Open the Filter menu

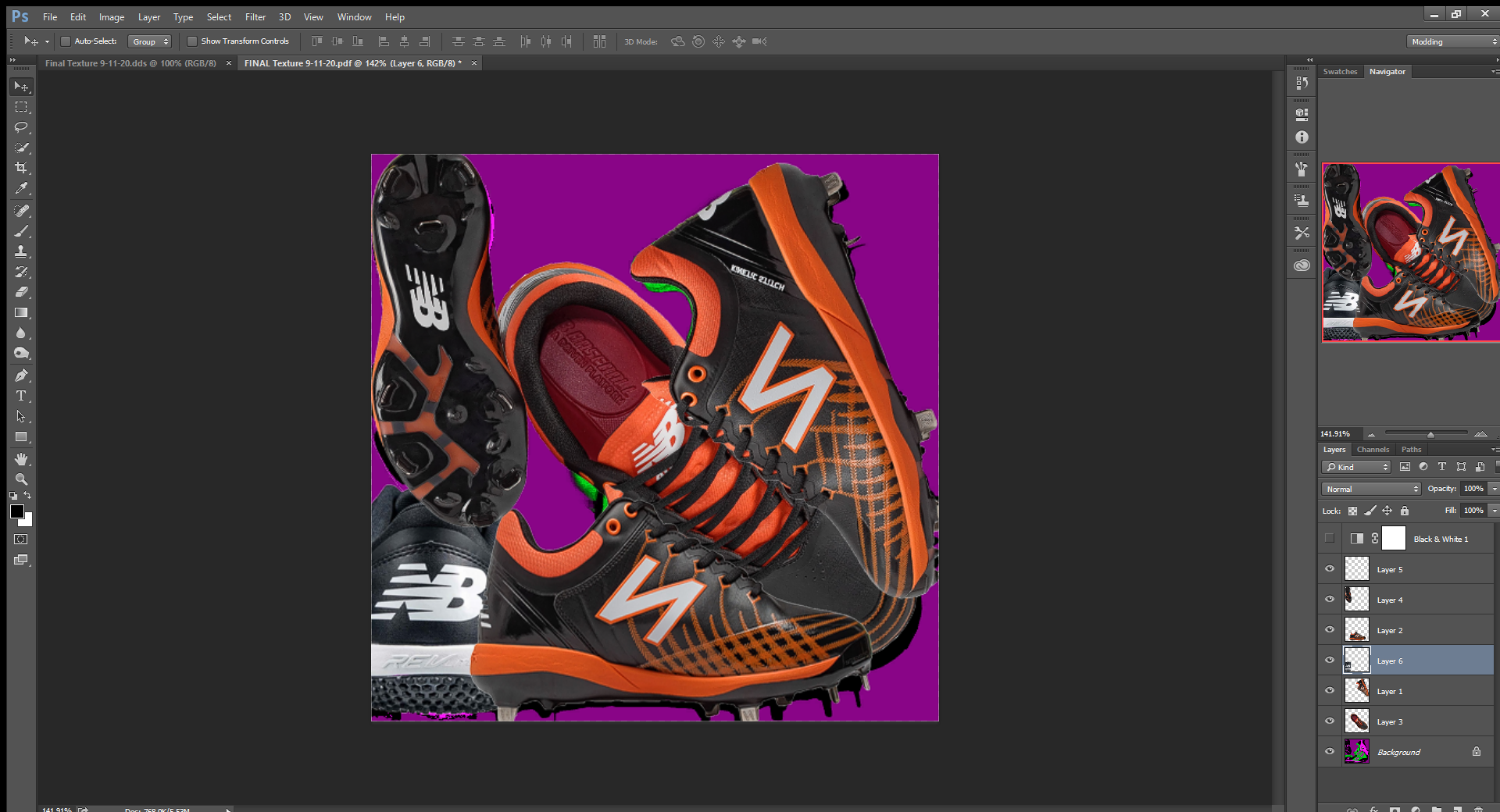pos(255,17)
